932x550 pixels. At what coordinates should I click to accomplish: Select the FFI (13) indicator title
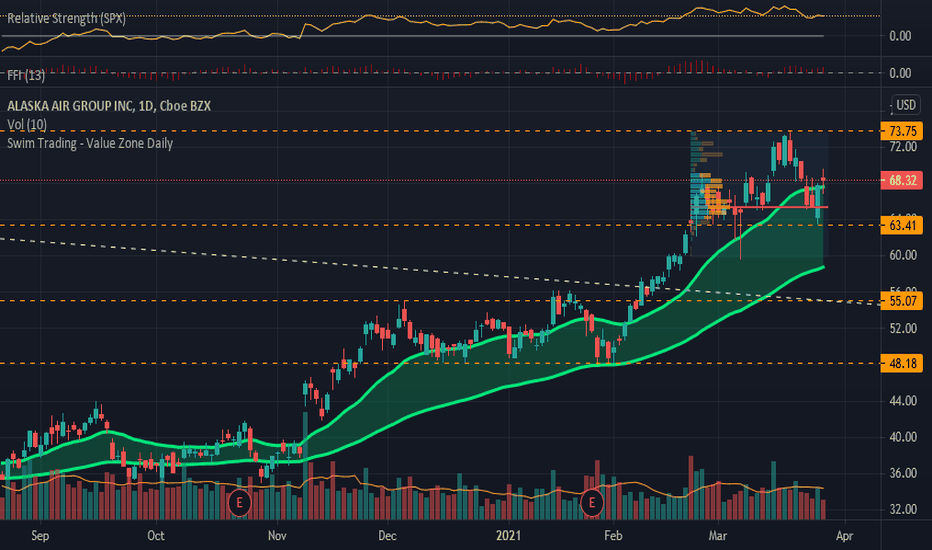(26, 76)
